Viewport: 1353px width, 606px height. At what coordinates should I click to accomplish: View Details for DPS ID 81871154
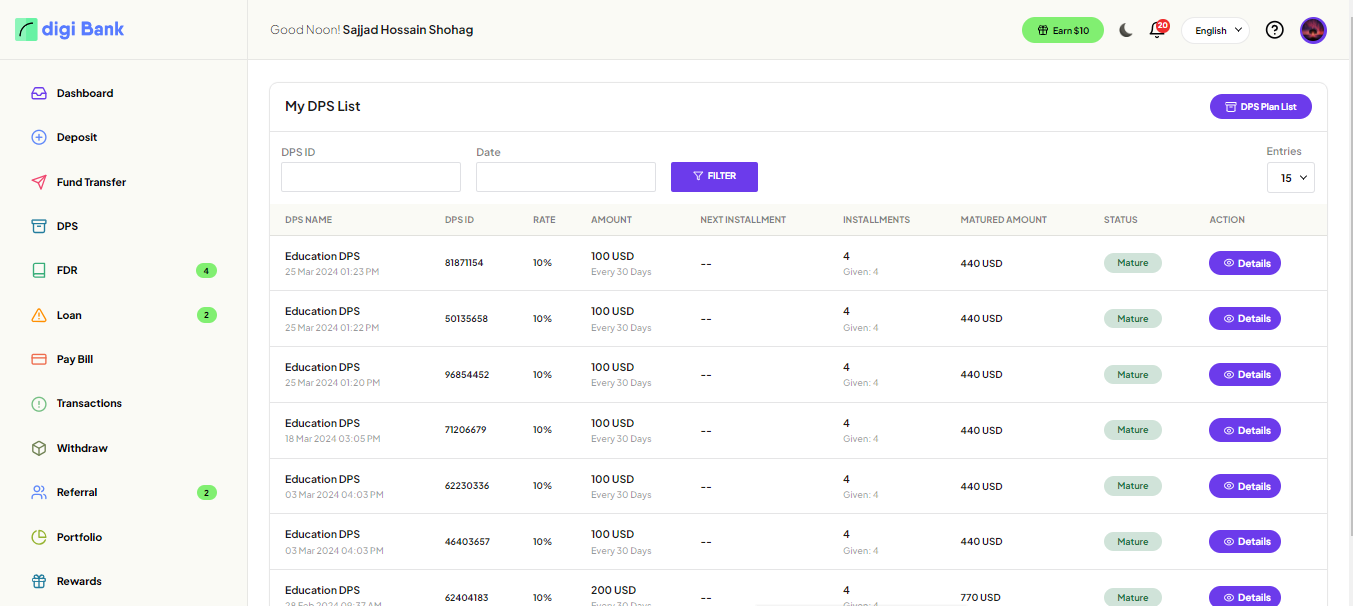[1244, 263]
